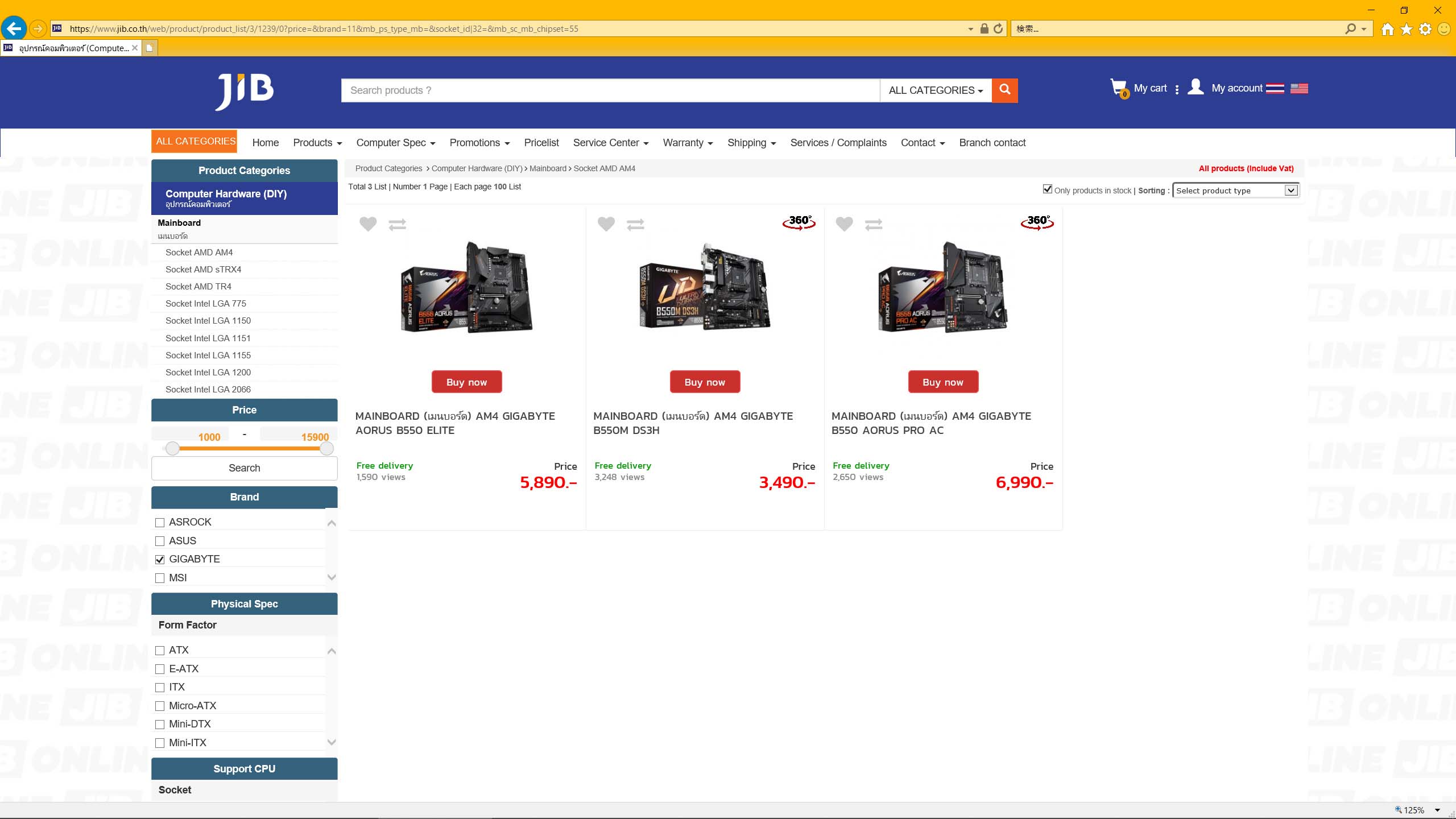Expand the Service Center menu

611,143
